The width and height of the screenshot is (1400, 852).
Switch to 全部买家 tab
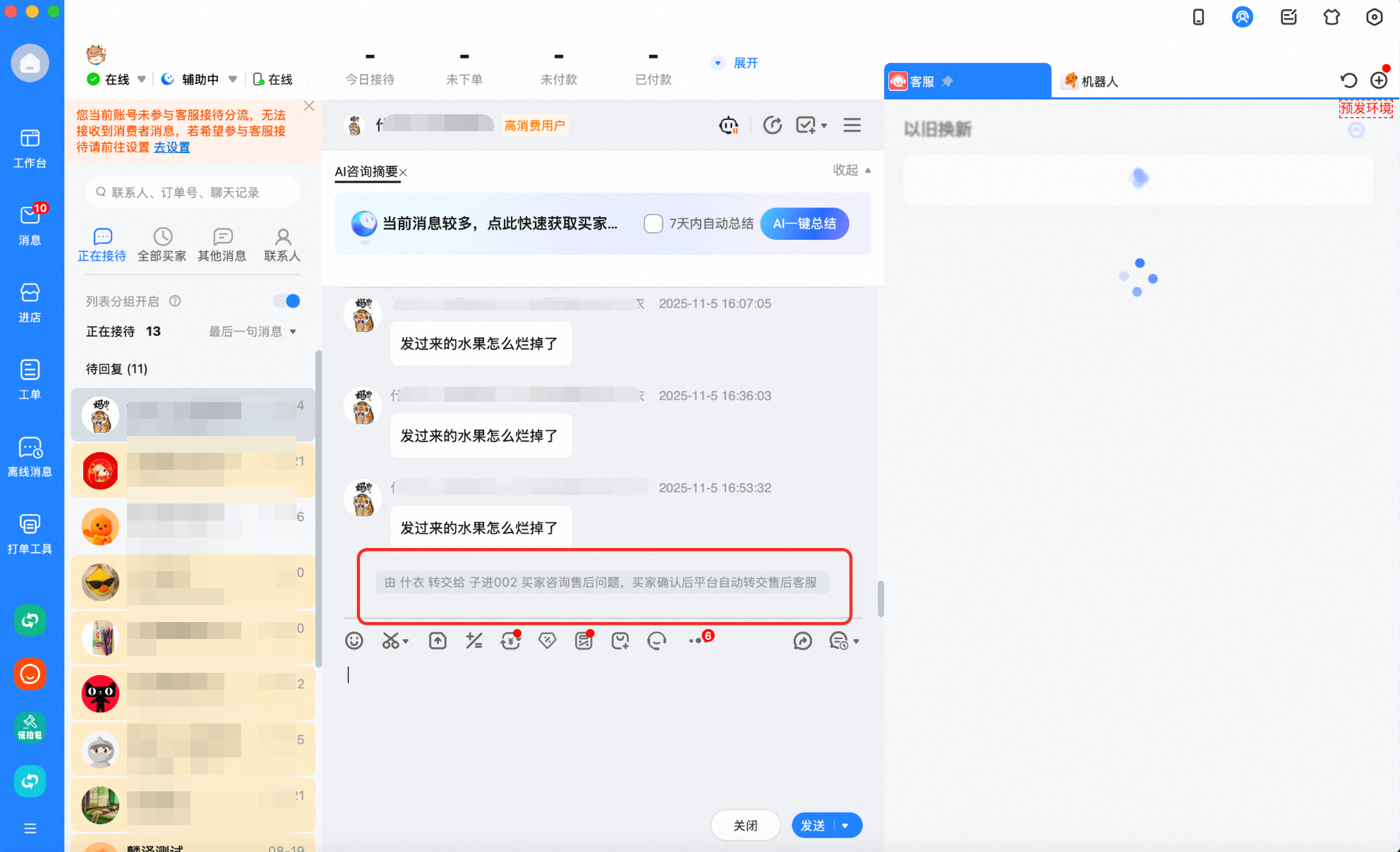point(162,245)
